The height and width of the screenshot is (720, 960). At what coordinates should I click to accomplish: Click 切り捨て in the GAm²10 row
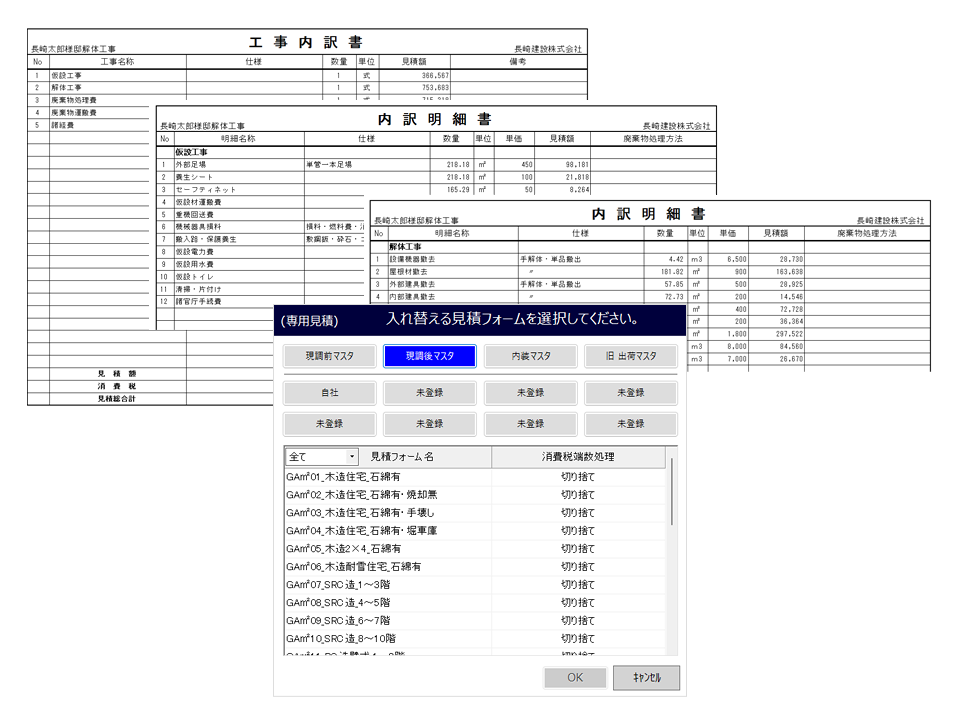578,638
